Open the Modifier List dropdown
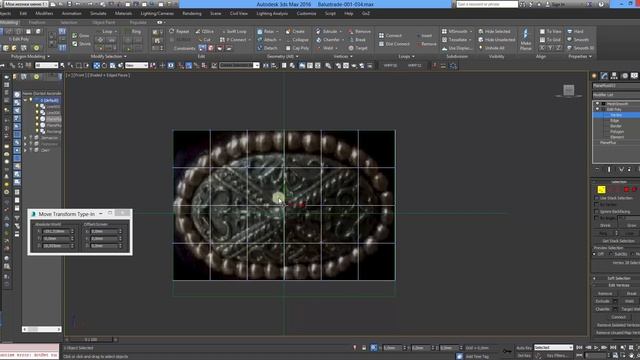This screenshot has height=360, width=640. tap(616, 95)
